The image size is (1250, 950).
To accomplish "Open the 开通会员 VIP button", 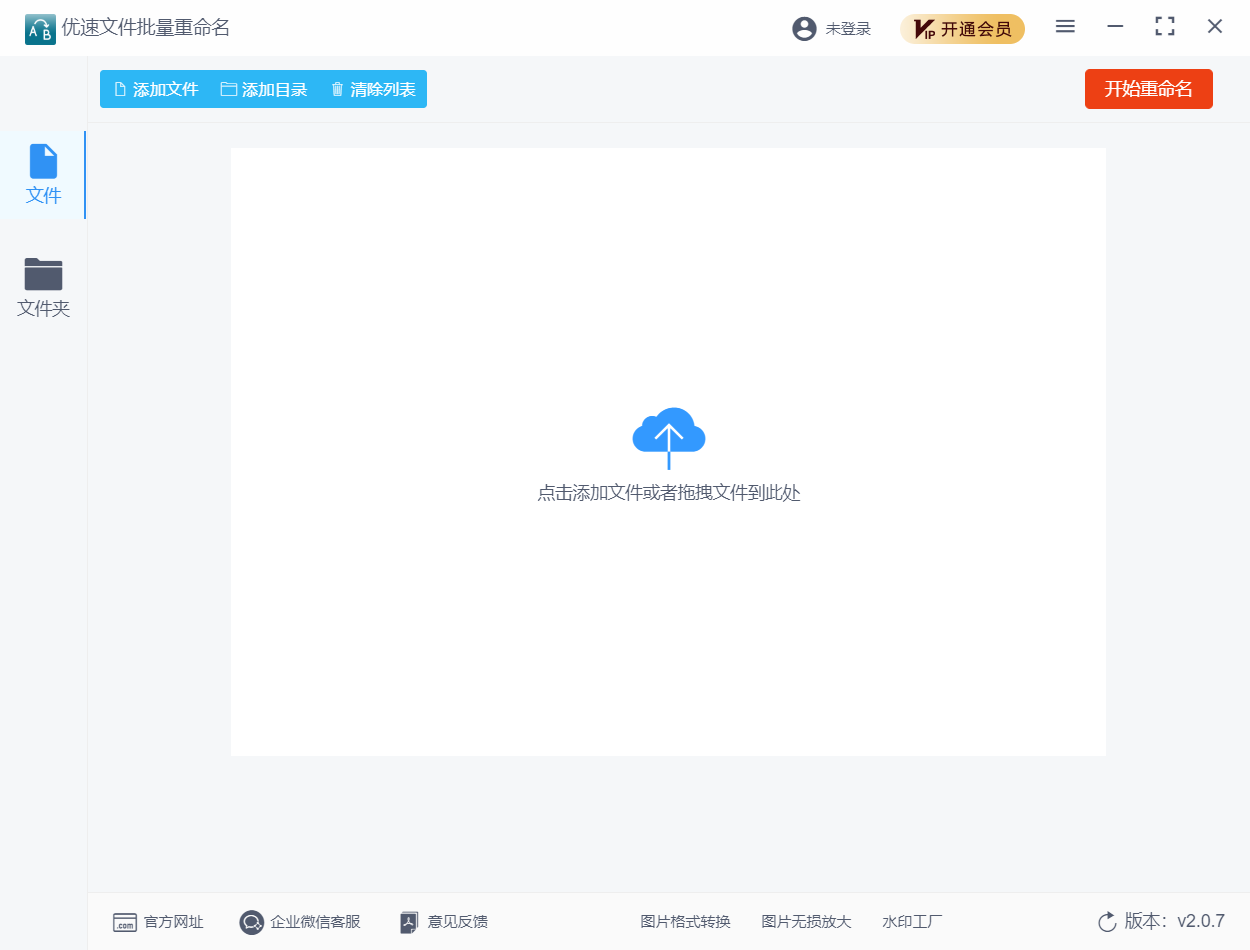I will (962, 29).
